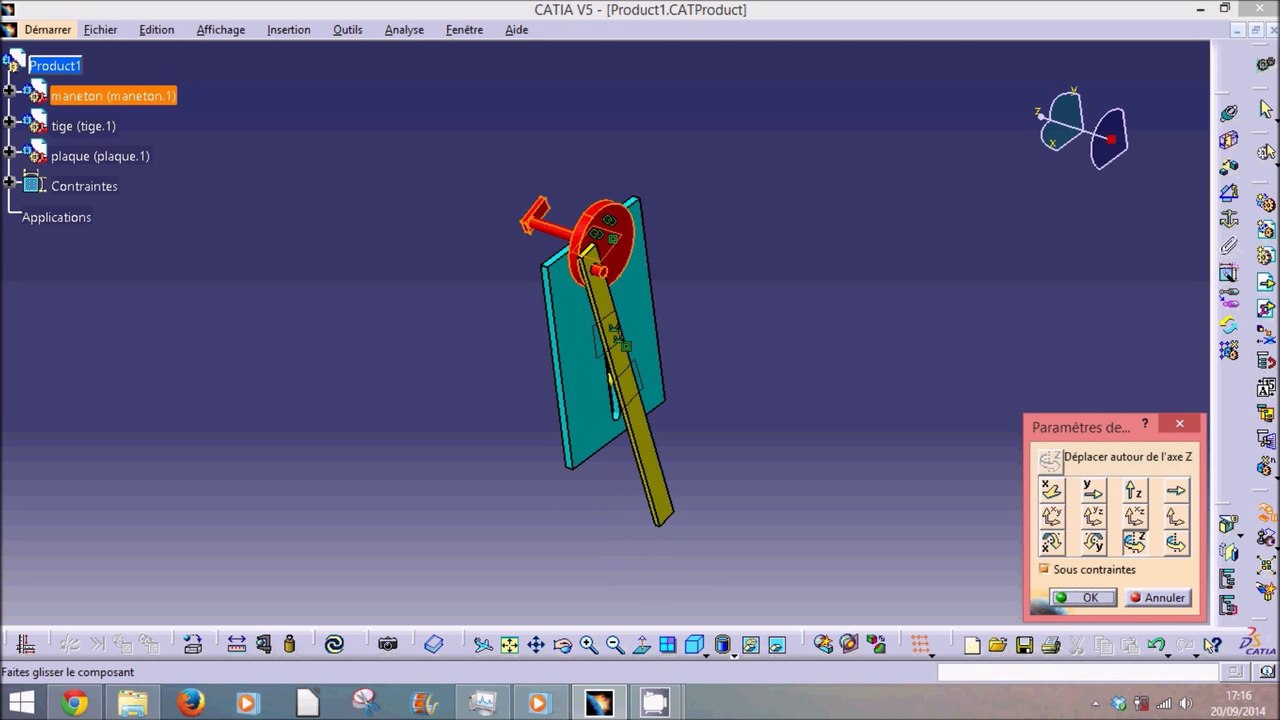1280x720 pixels.
Task: Enable Sous contraintes checkbox
Action: [x=1044, y=569]
